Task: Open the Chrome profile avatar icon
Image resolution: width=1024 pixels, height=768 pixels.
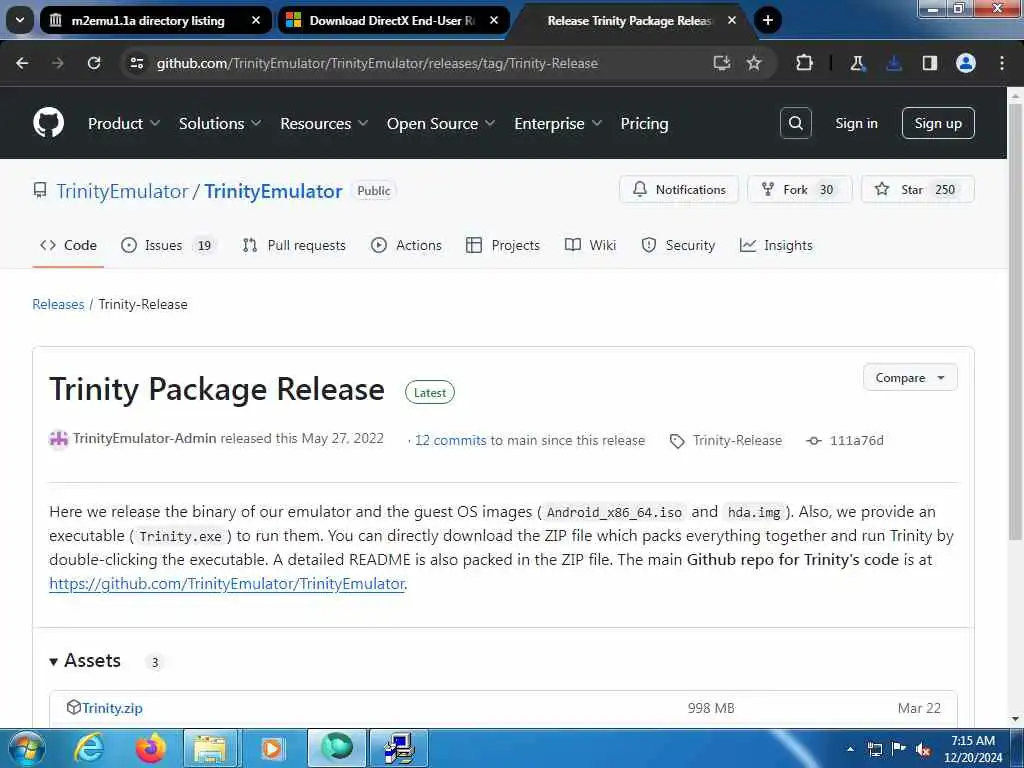Action: [966, 63]
